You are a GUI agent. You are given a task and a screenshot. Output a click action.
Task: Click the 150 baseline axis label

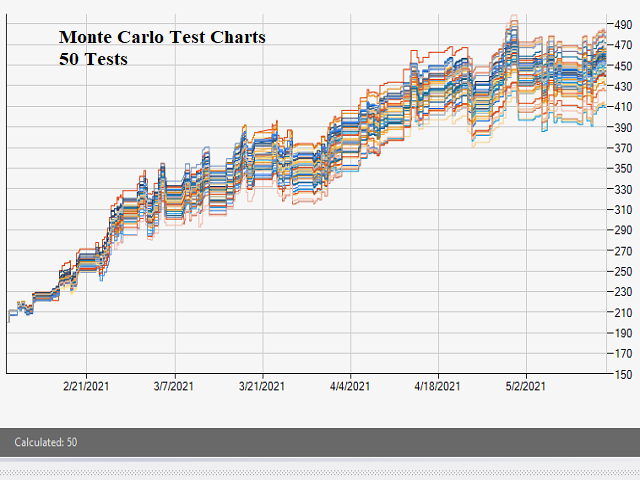[625, 374]
